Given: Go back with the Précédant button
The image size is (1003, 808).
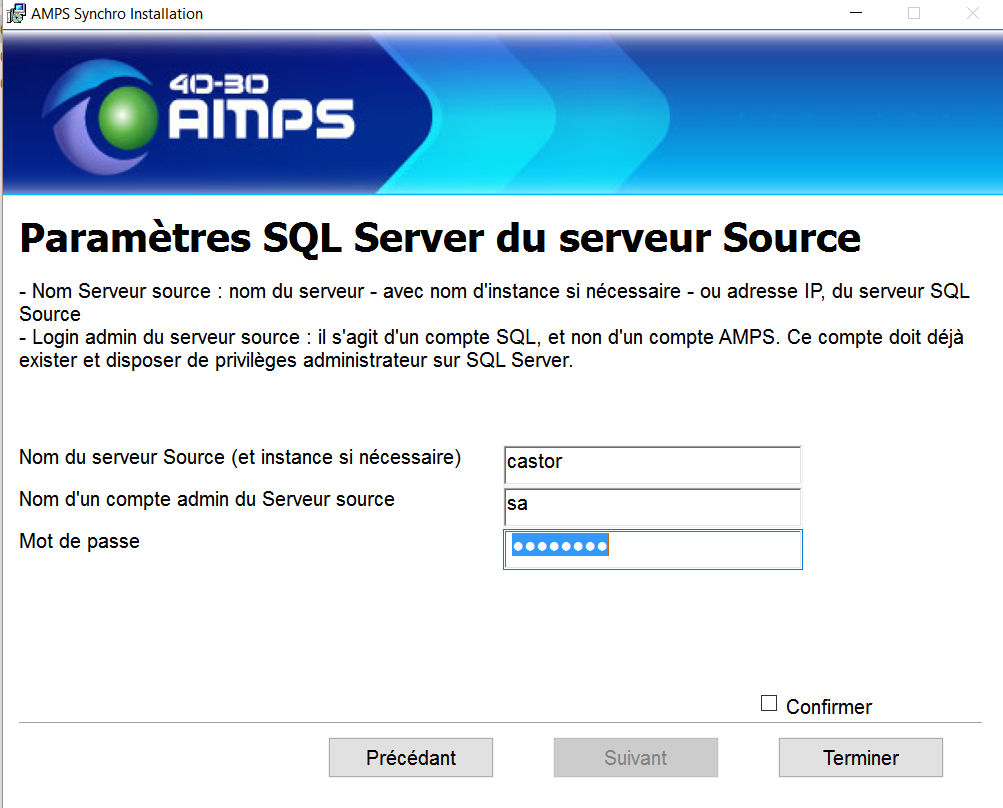Looking at the screenshot, I should [x=410, y=758].
